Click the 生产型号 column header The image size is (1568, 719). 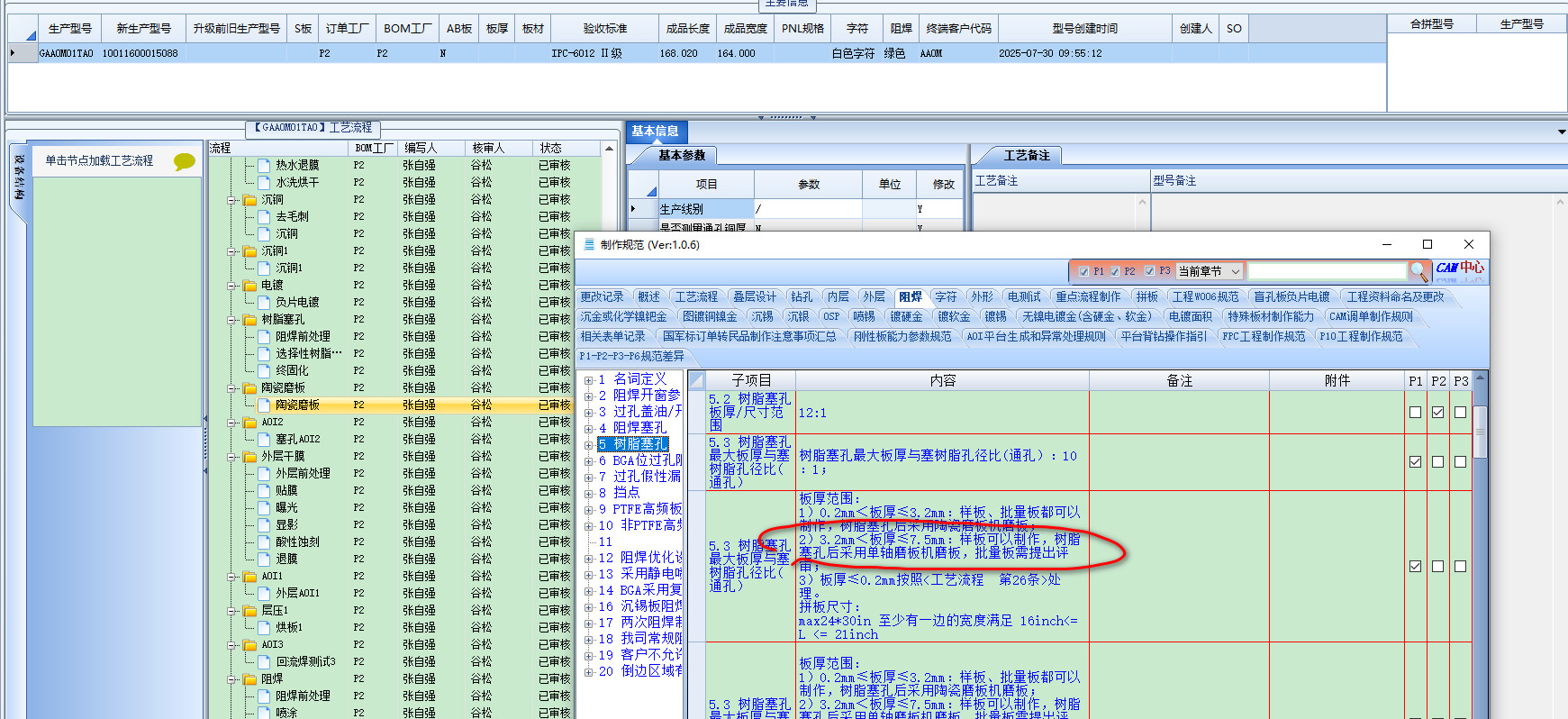(x=70, y=29)
